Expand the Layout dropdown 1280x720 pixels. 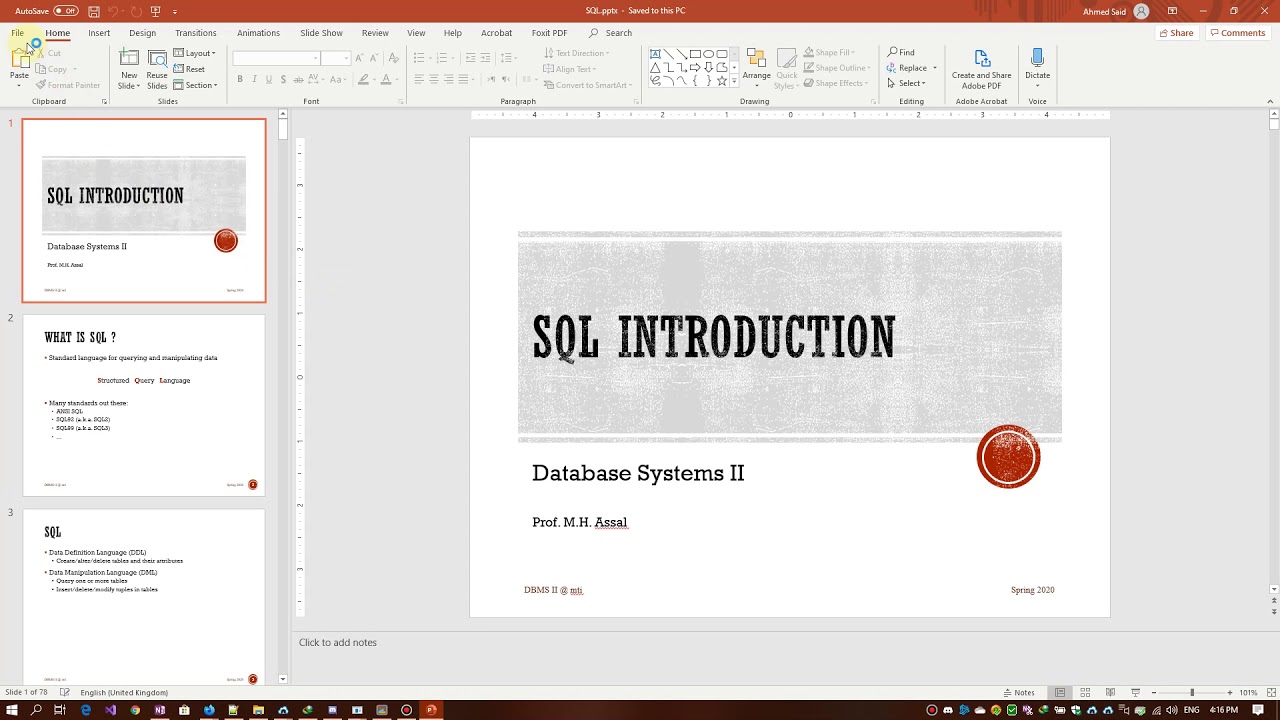pos(194,53)
